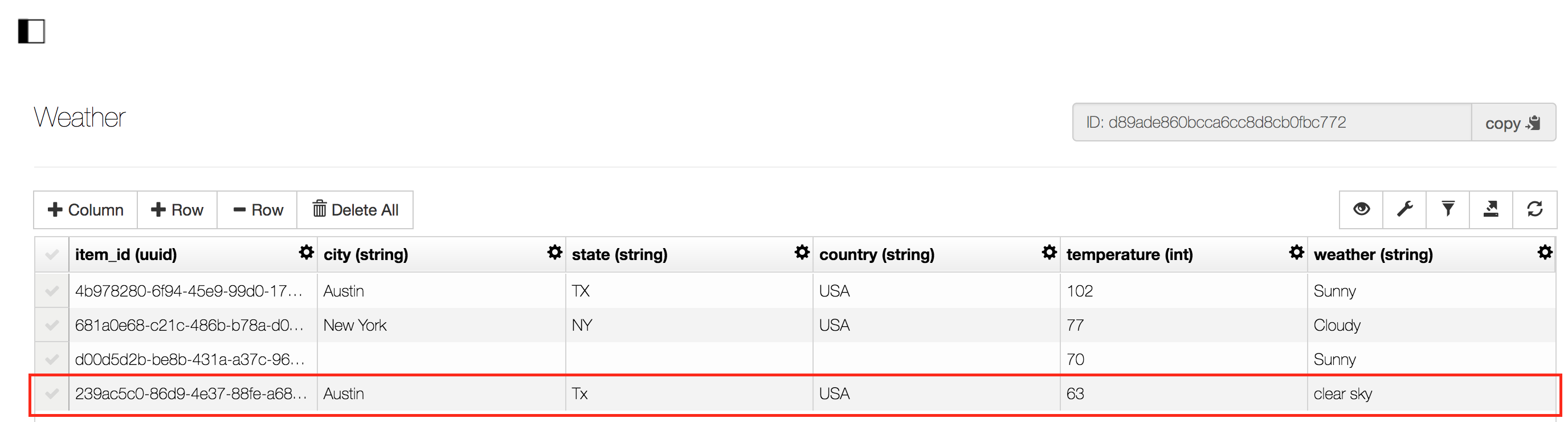The width and height of the screenshot is (1568, 422).
Task: Open gear settings for item_id column
Action: point(306,253)
